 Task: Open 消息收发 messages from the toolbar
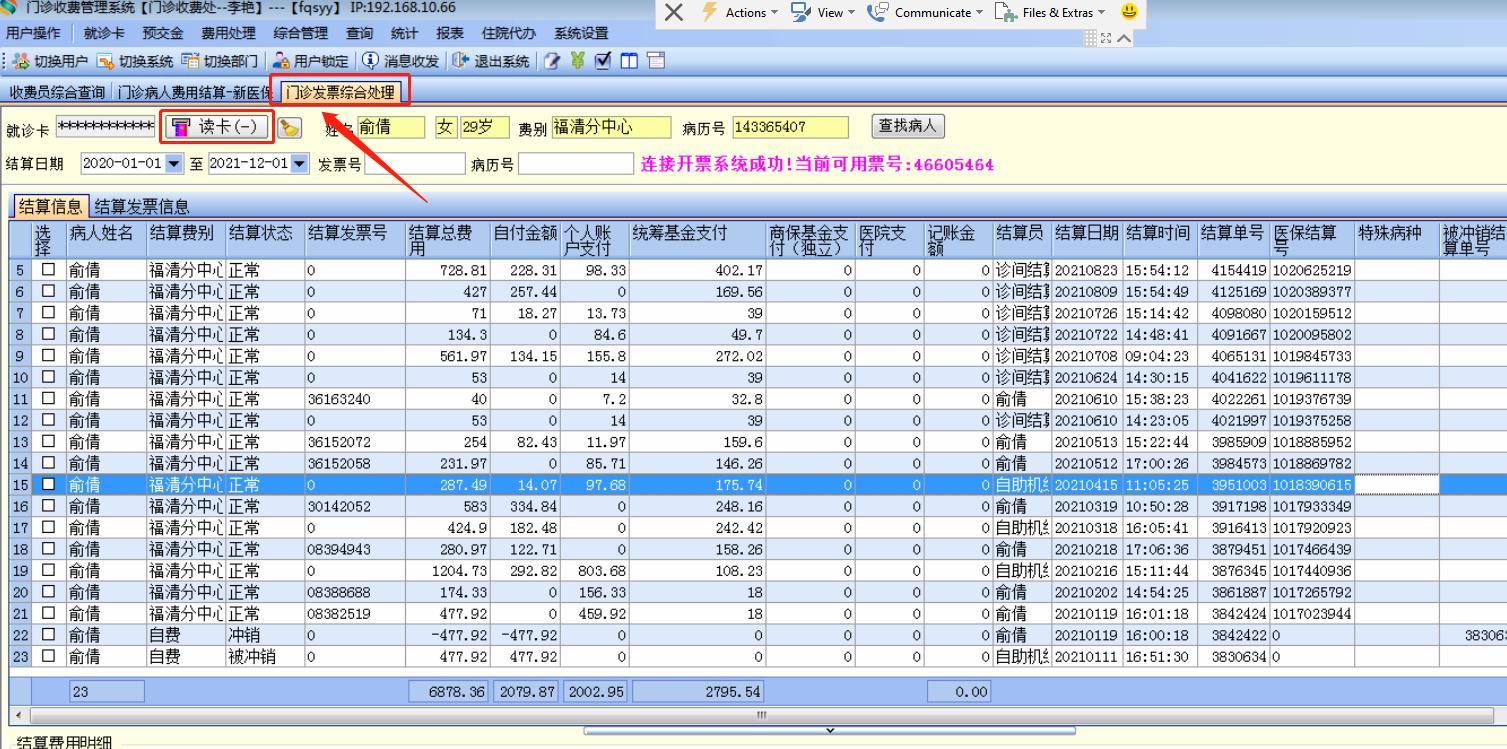tap(370, 62)
